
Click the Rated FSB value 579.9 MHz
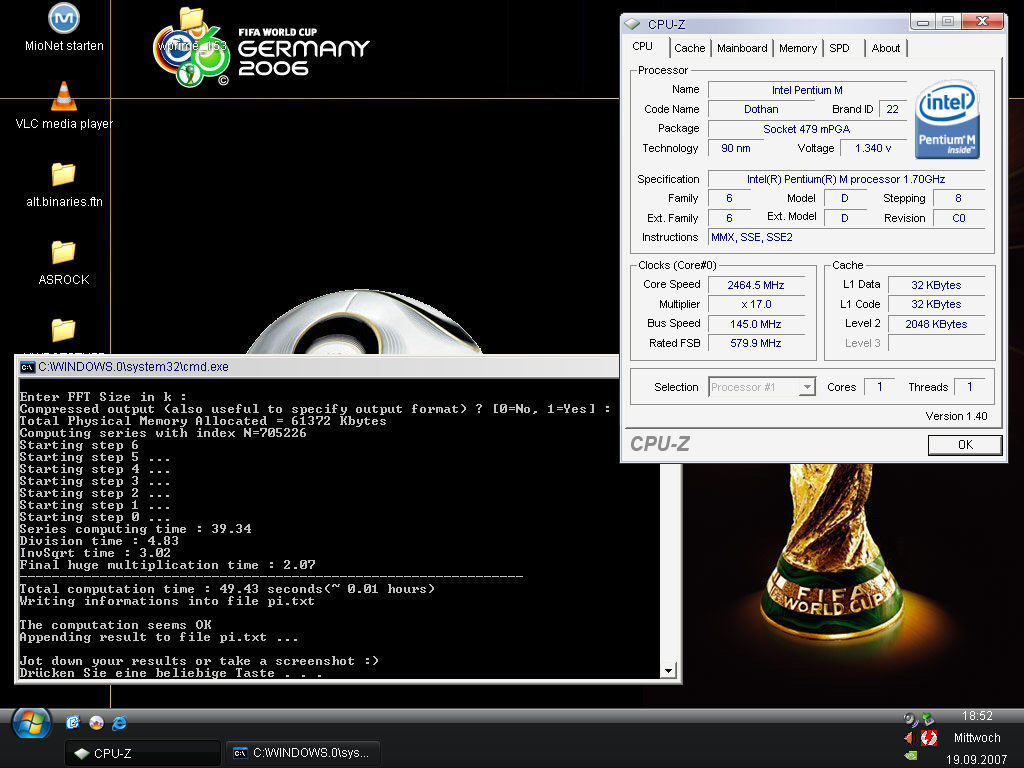pyautogui.click(x=756, y=343)
